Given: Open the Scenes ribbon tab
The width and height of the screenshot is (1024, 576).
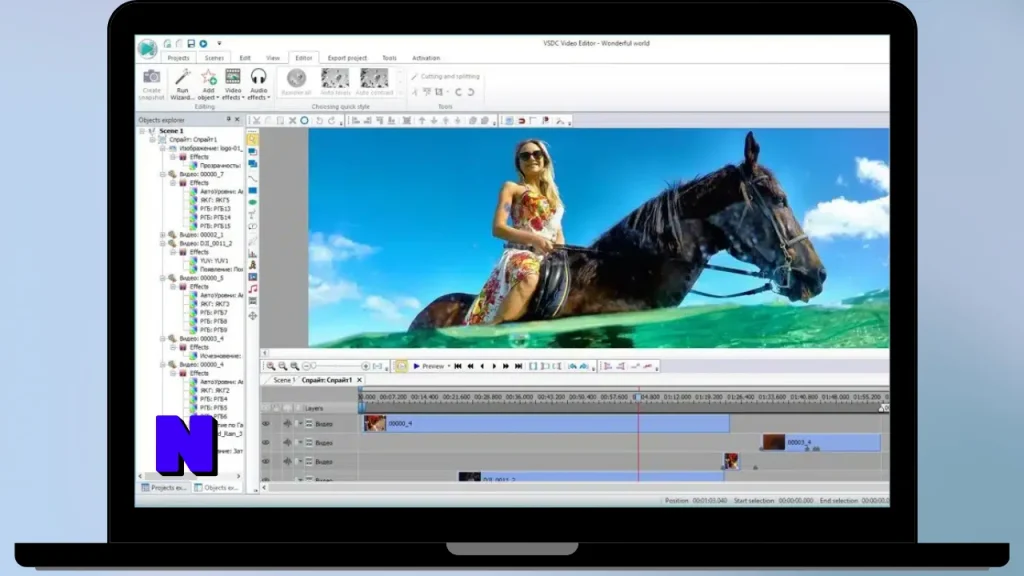Looking at the screenshot, I should pyautogui.click(x=214, y=58).
